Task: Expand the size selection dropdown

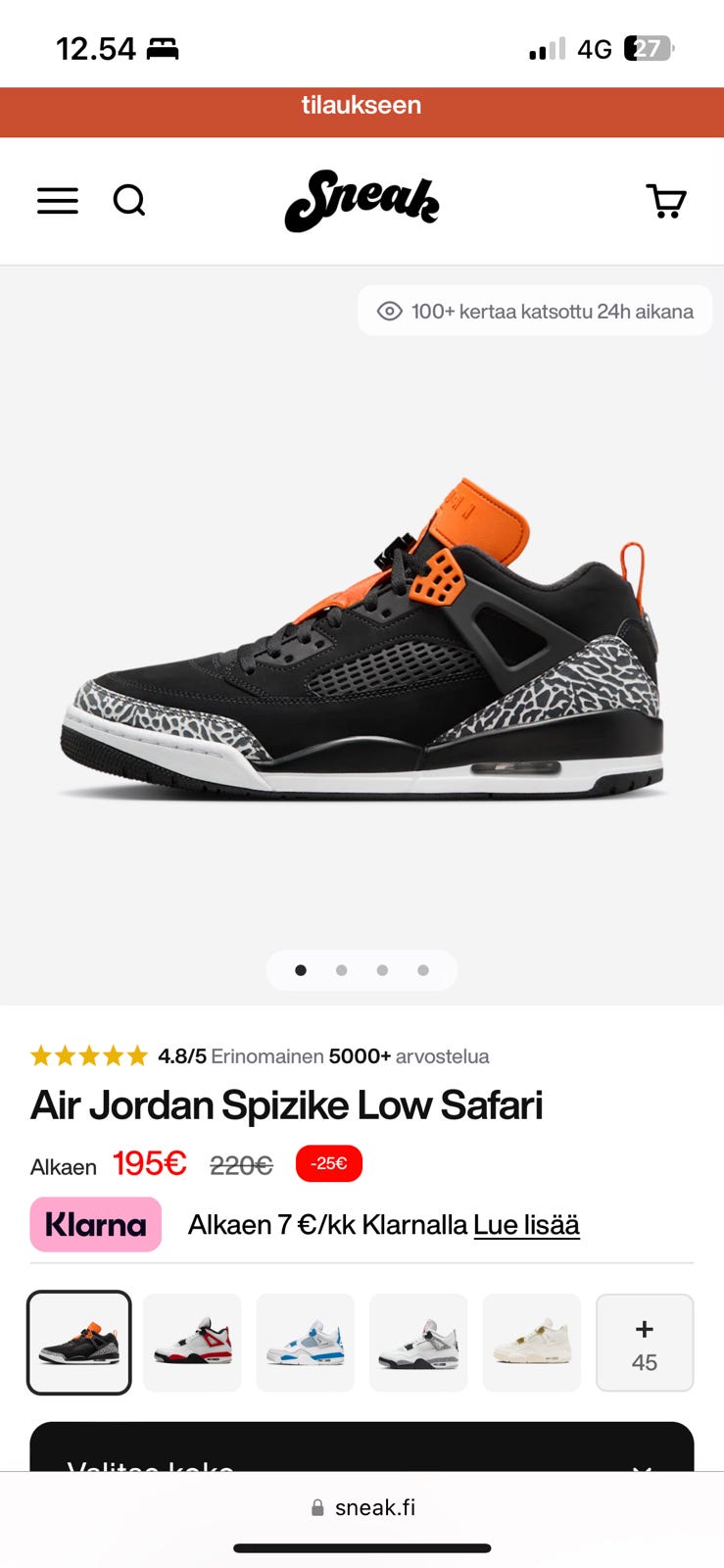Action: 362,1447
